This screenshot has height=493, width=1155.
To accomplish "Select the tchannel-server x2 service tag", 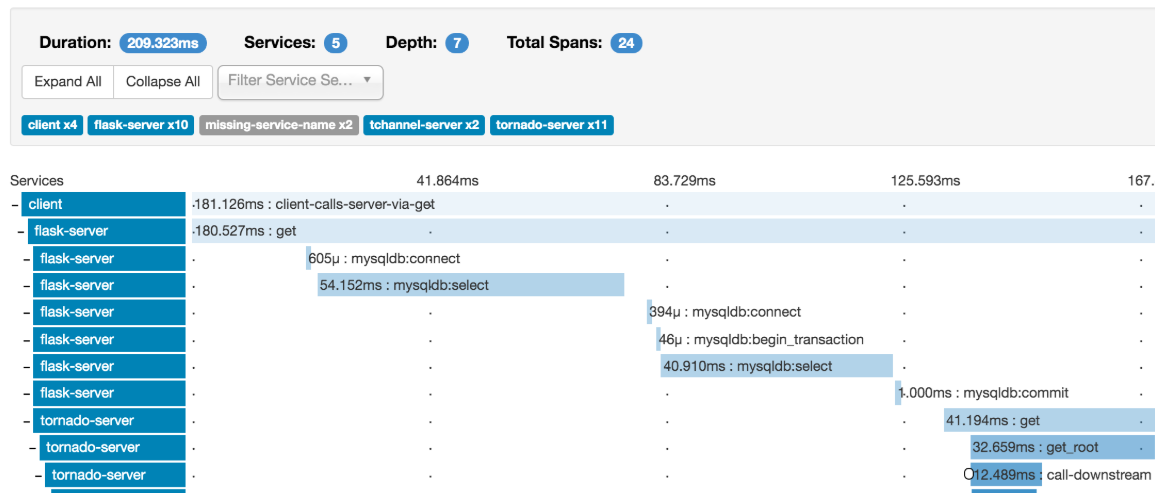I will (x=424, y=125).
